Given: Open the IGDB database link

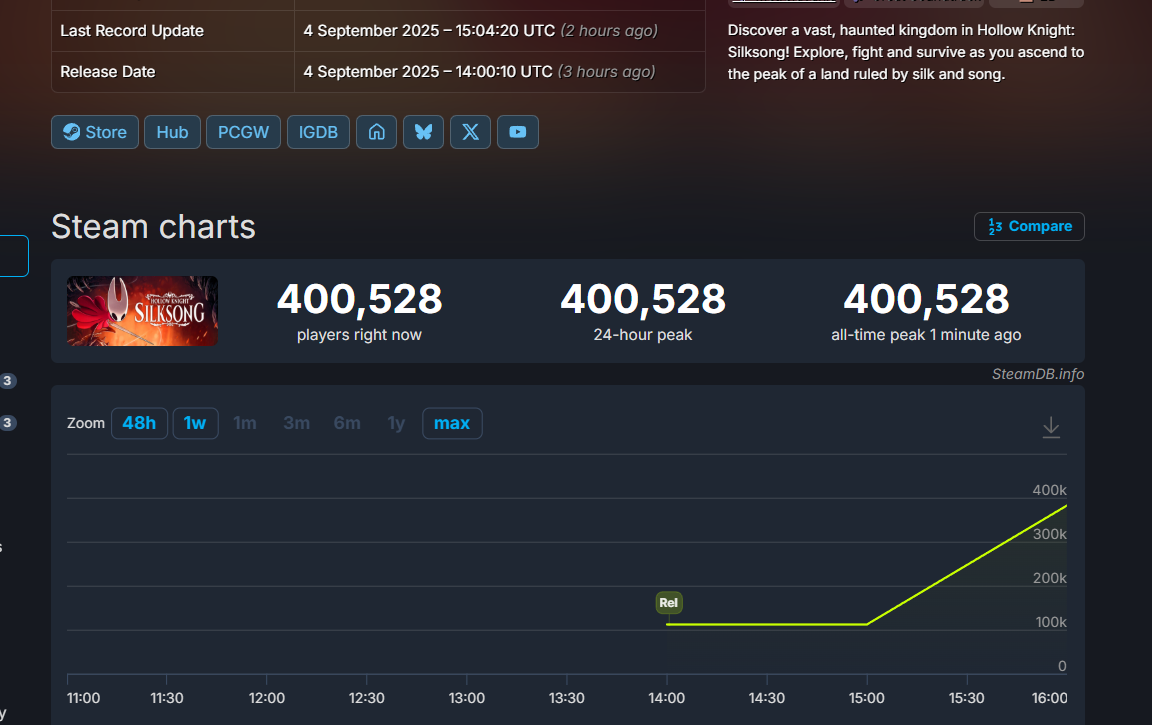Looking at the screenshot, I should click(318, 132).
